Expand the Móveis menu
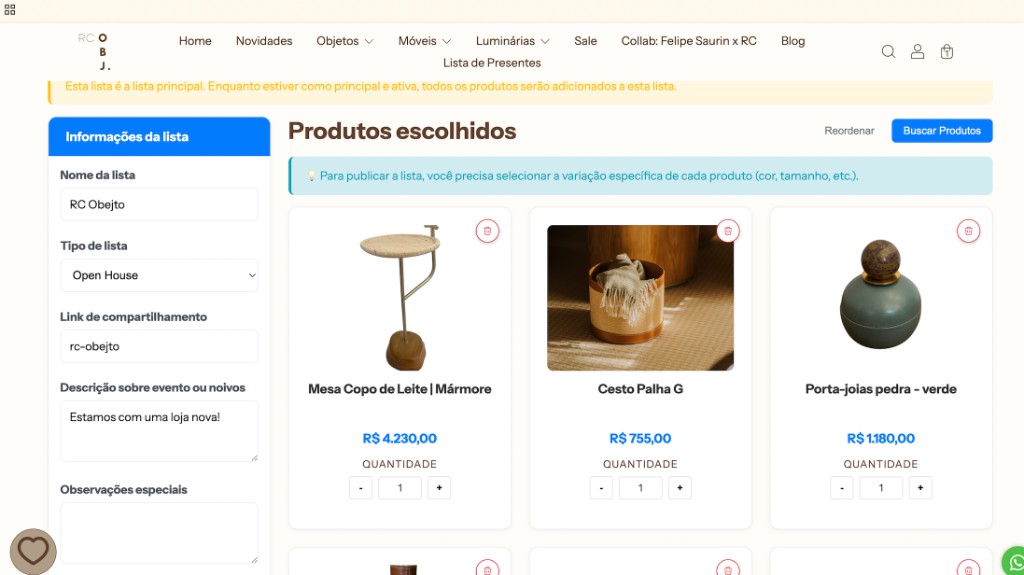The image size is (1024, 575). (424, 41)
